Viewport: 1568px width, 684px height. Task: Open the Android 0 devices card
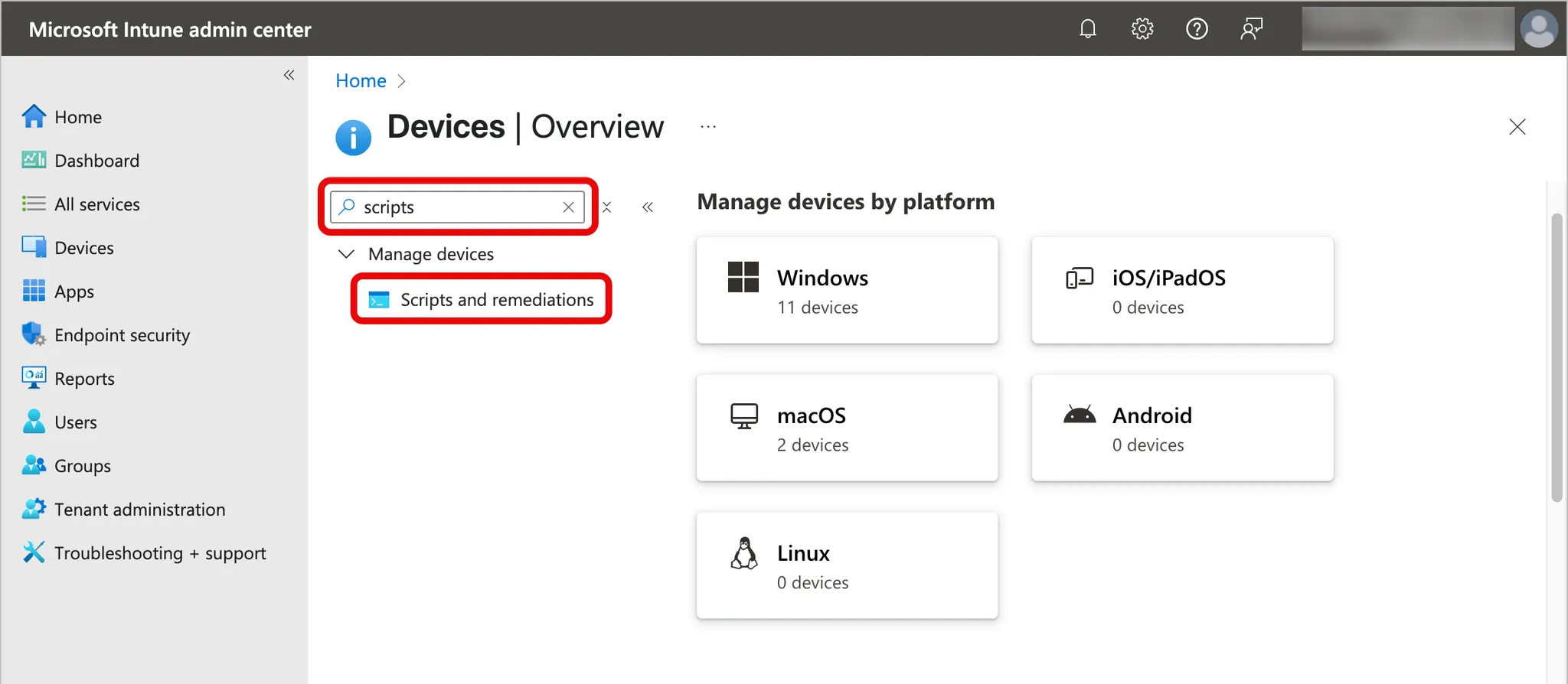tap(1182, 428)
